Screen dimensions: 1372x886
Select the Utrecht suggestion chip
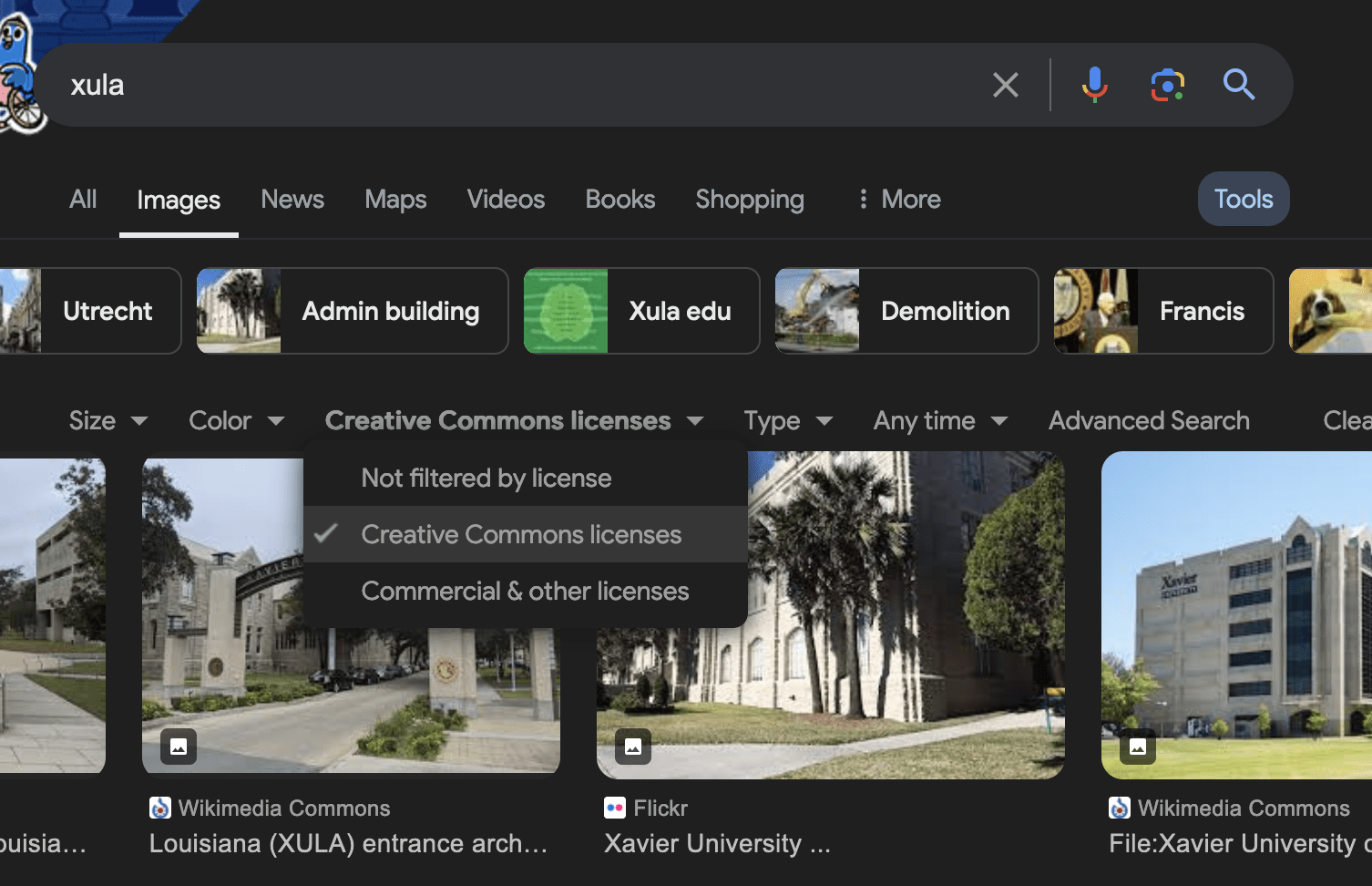pos(90,311)
